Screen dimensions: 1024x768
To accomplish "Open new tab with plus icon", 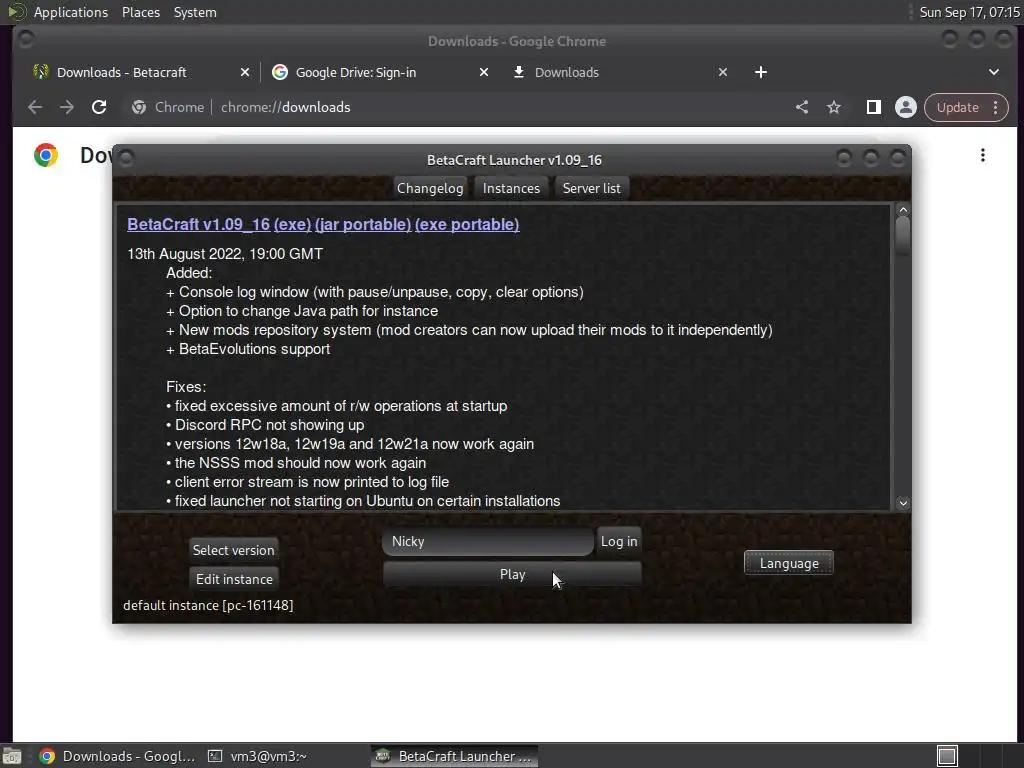I will click(761, 72).
